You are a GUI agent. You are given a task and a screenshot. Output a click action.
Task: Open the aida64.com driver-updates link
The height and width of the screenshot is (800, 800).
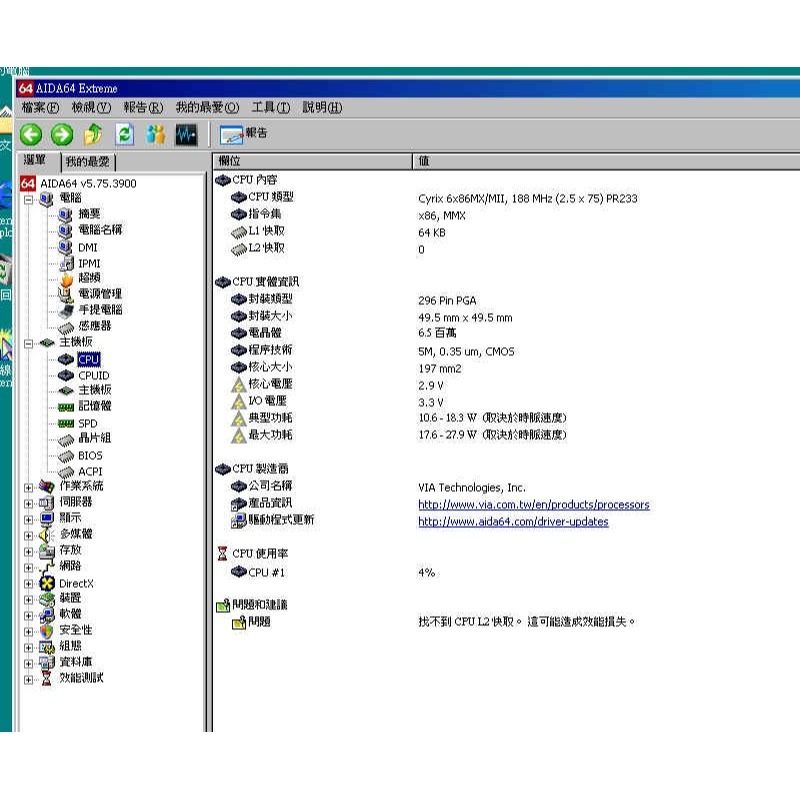(513, 521)
